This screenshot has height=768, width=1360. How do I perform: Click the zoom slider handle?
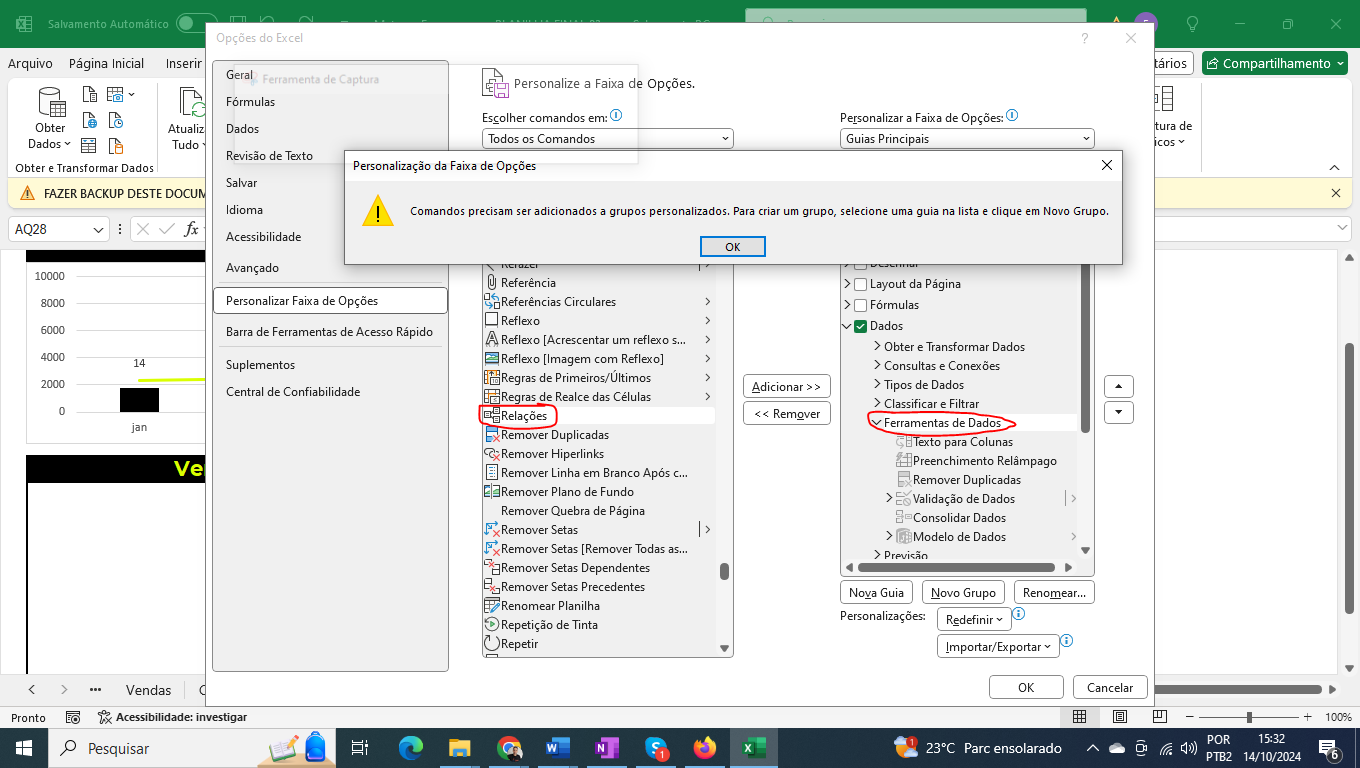[x=1249, y=717]
